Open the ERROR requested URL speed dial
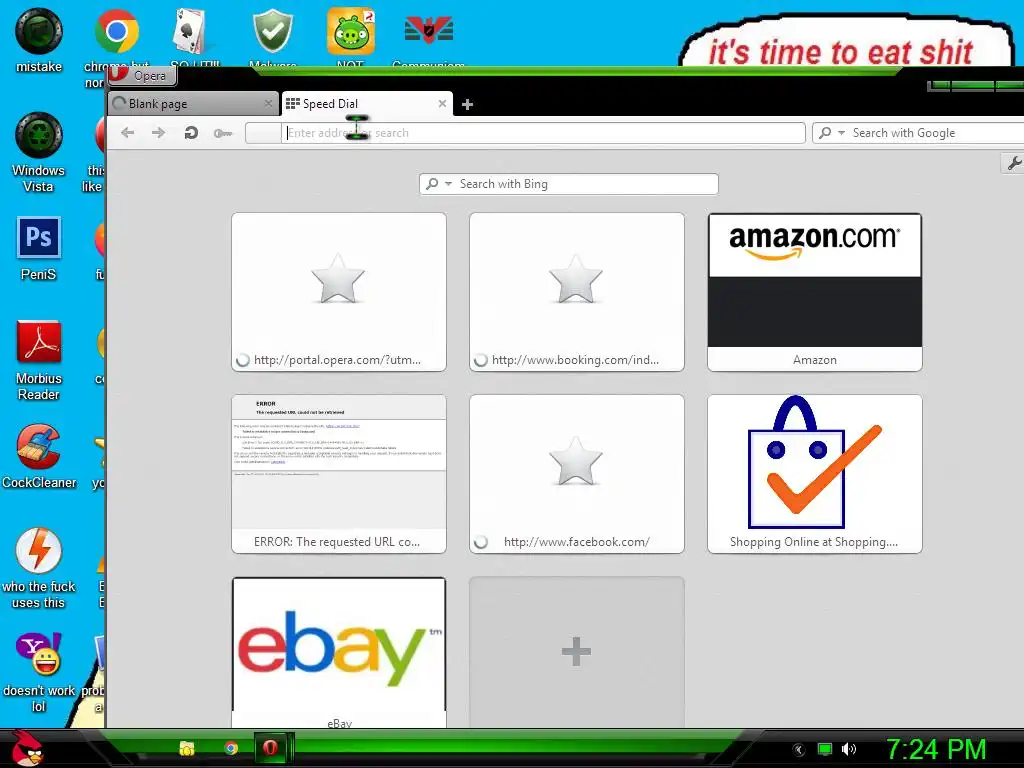The width and height of the screenshot is (1024, 768). click(339, 474)
